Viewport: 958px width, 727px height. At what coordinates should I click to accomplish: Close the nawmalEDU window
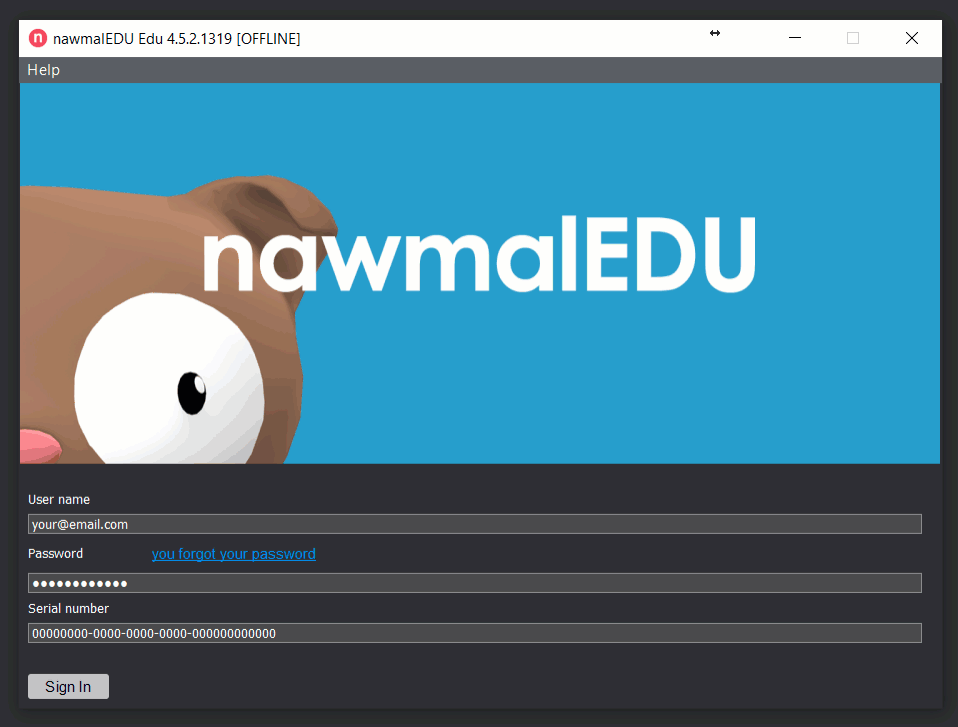(912, 38)
